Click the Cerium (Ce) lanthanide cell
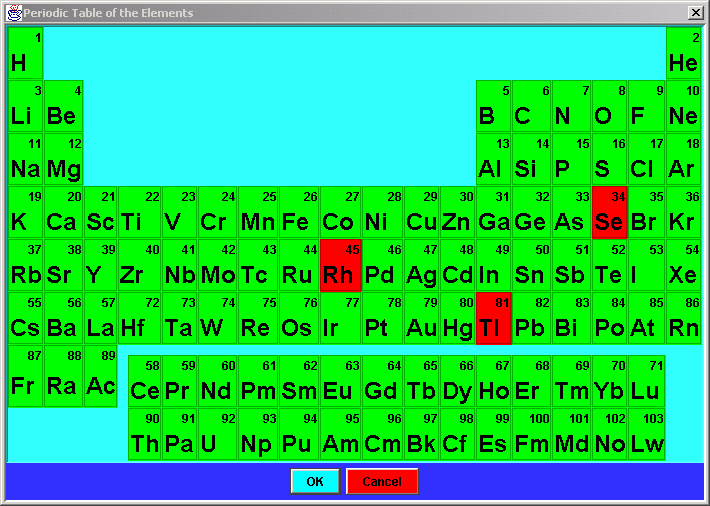Viewport: 710px width, 506px height. tap(145, 381)
